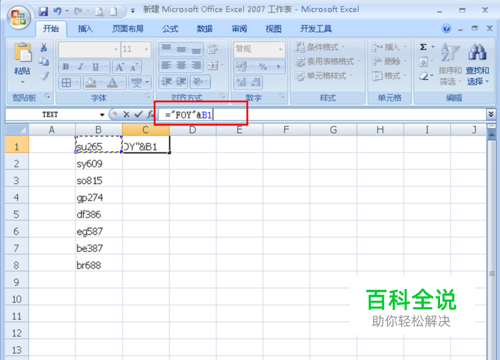Toggle italic formatting
Image resolution: width=500 pixels, height=360 pixels.
tap(80, 67)
